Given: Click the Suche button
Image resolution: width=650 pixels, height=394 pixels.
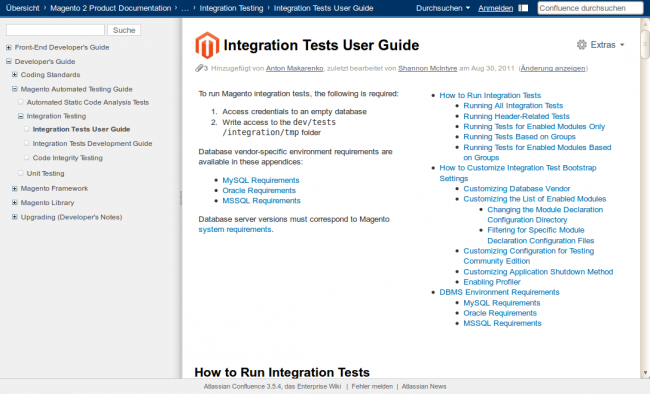Looking at the screenshot, I should pos(124,30).
